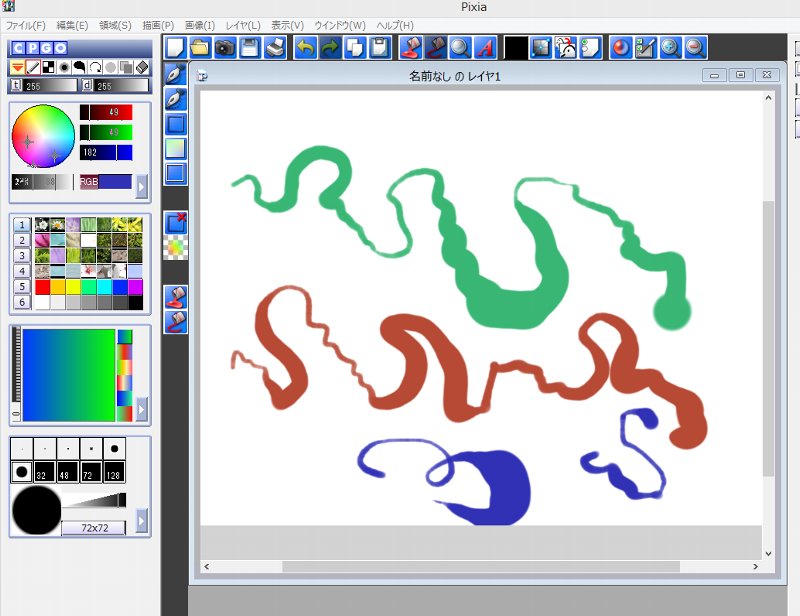Image resolution: width=800 pixels, height=616 pixels.
Task: Click the New document icon in toolbar
Action: 175,47
